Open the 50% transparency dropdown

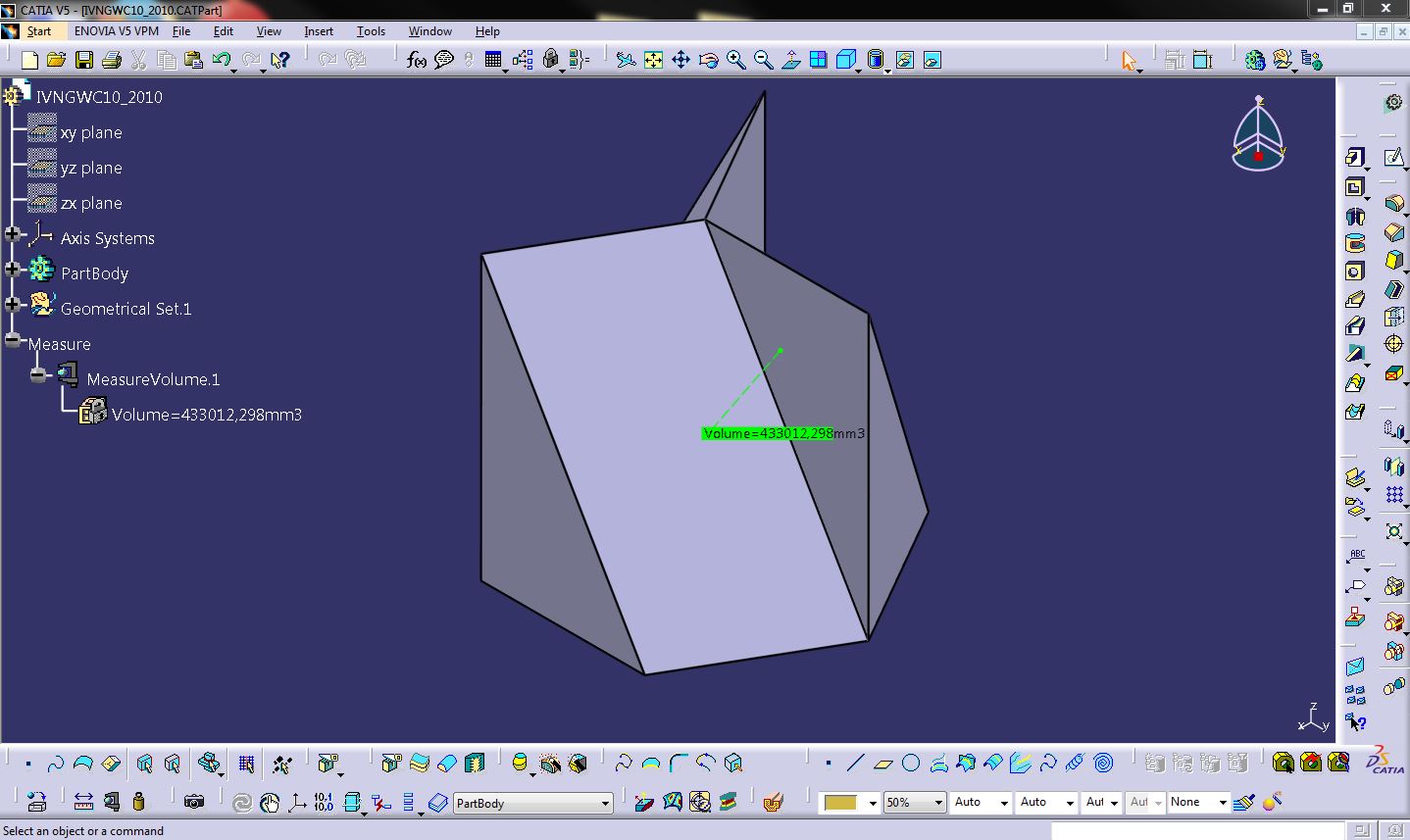[x=938, y=803]
